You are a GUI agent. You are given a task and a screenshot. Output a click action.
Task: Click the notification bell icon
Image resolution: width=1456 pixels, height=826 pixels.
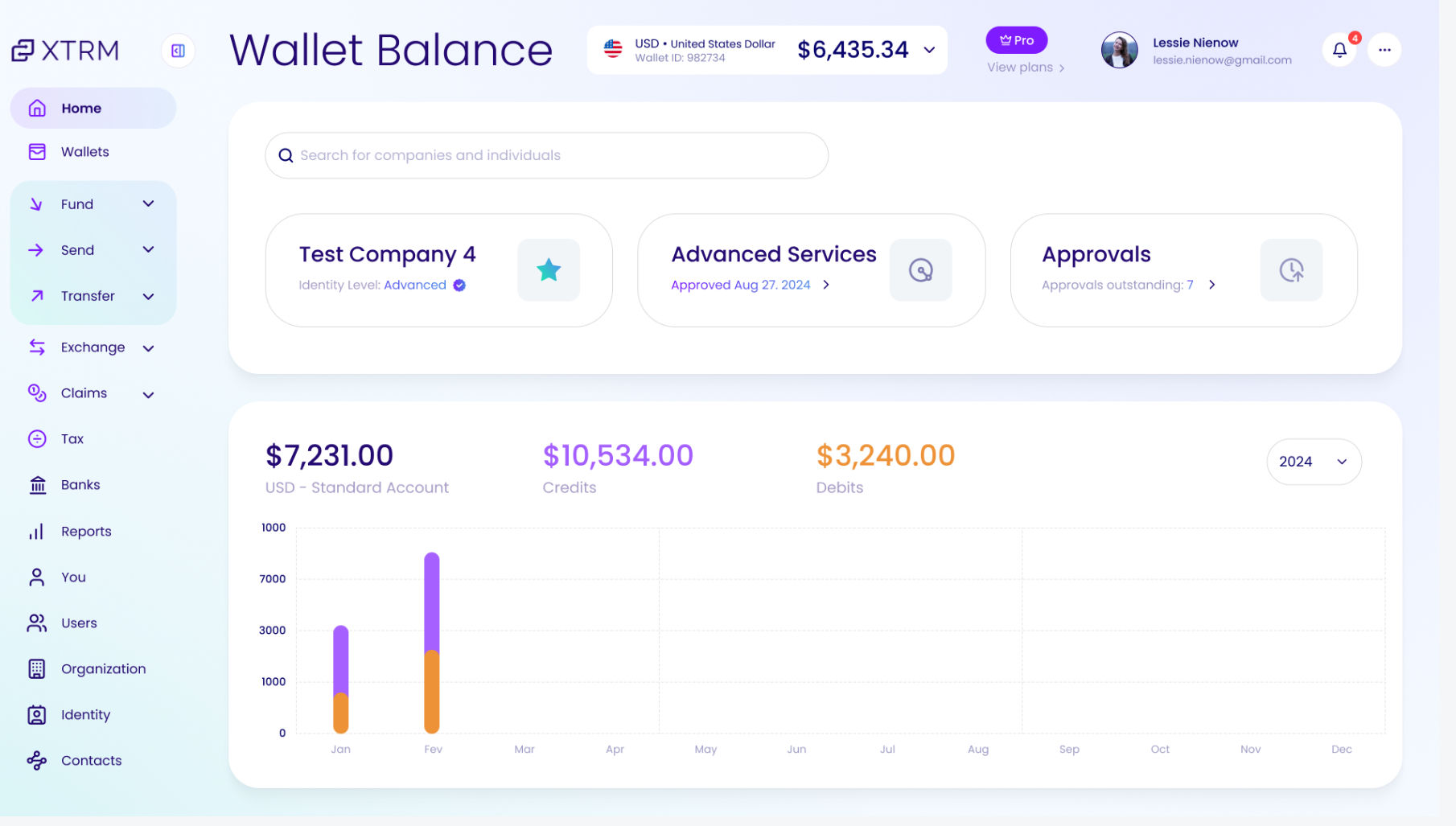(x=1339, y=50)
